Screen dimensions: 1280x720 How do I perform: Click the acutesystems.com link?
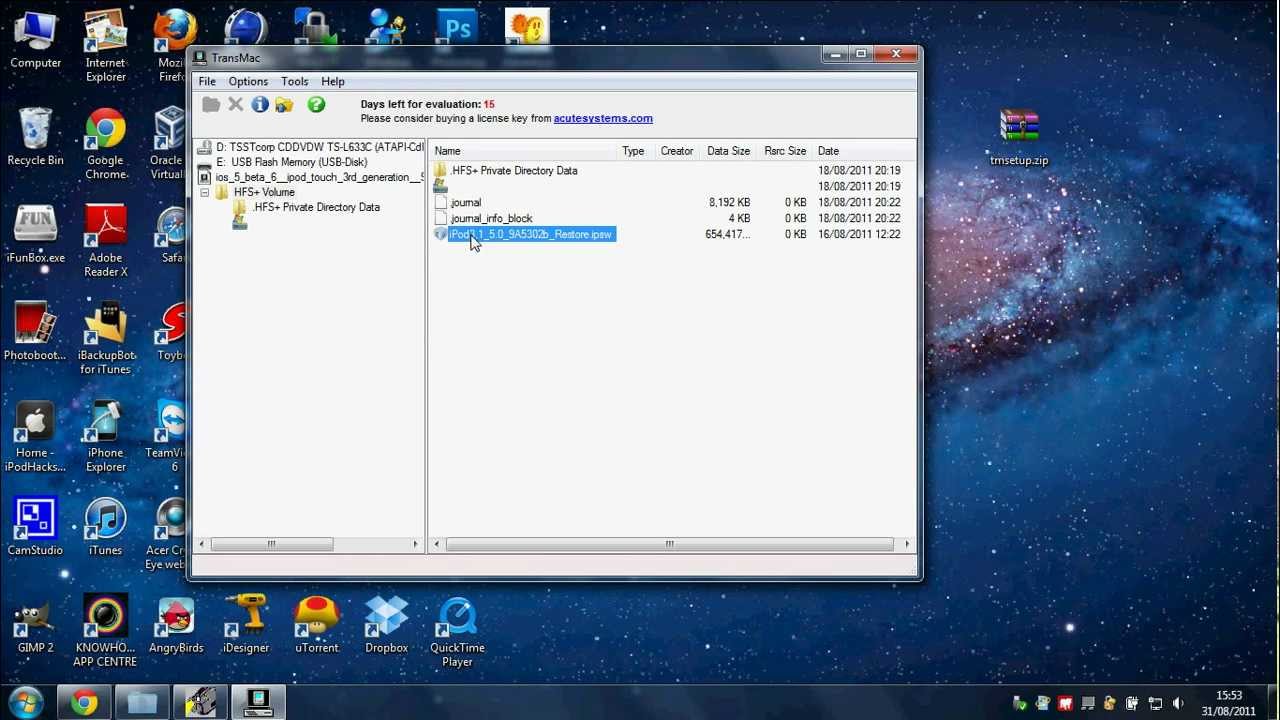click(603, 118)
